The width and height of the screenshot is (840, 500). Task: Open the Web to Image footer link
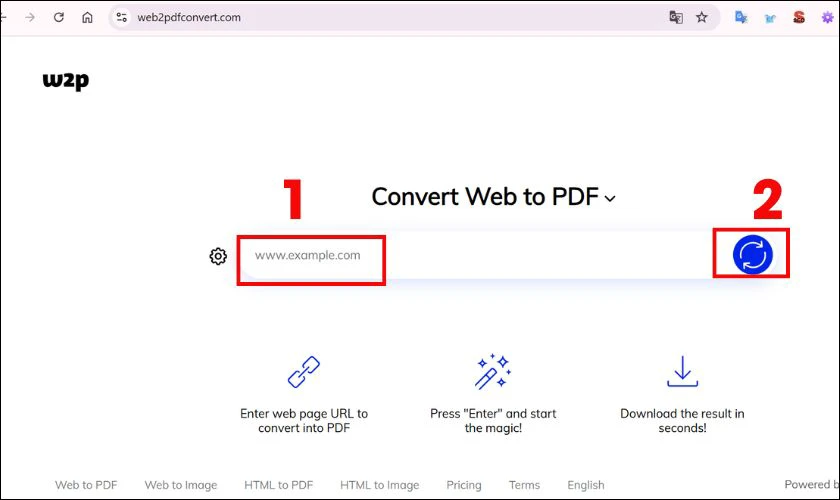tap(180, 485)
